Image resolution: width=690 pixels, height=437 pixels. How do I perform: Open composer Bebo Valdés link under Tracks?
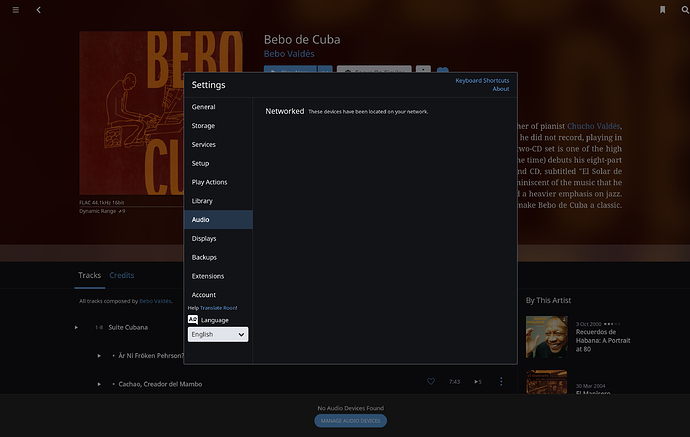(x=155, y=301)
